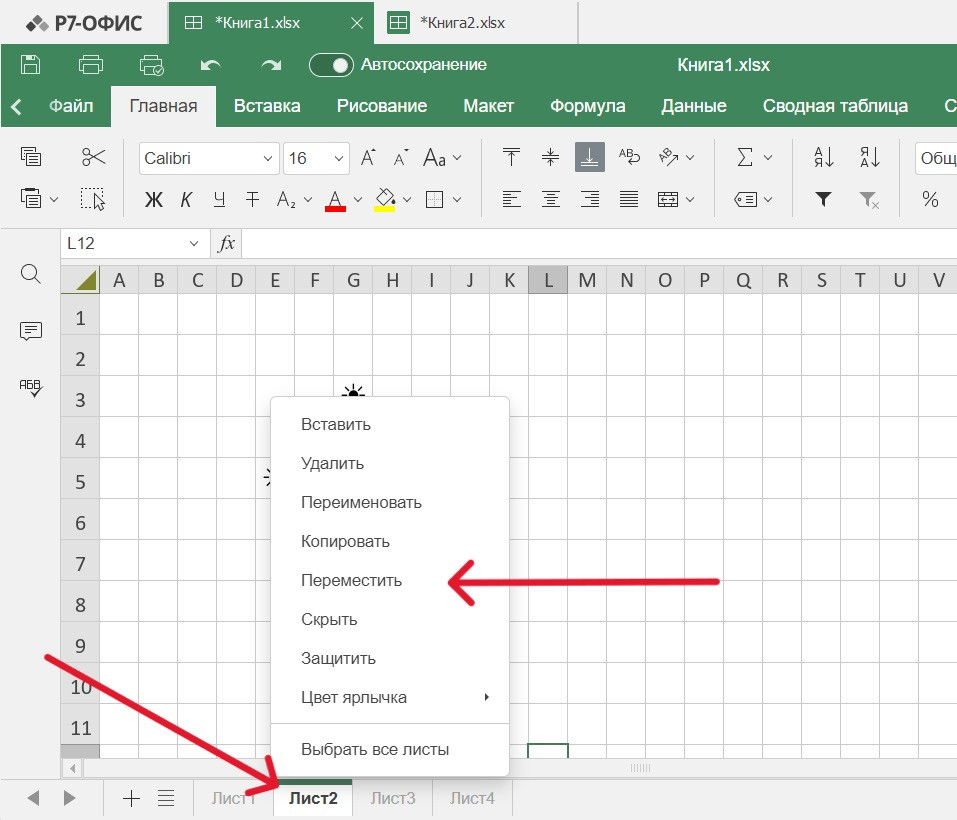Click the Save icon in the top bar

(x=31, y=65)
